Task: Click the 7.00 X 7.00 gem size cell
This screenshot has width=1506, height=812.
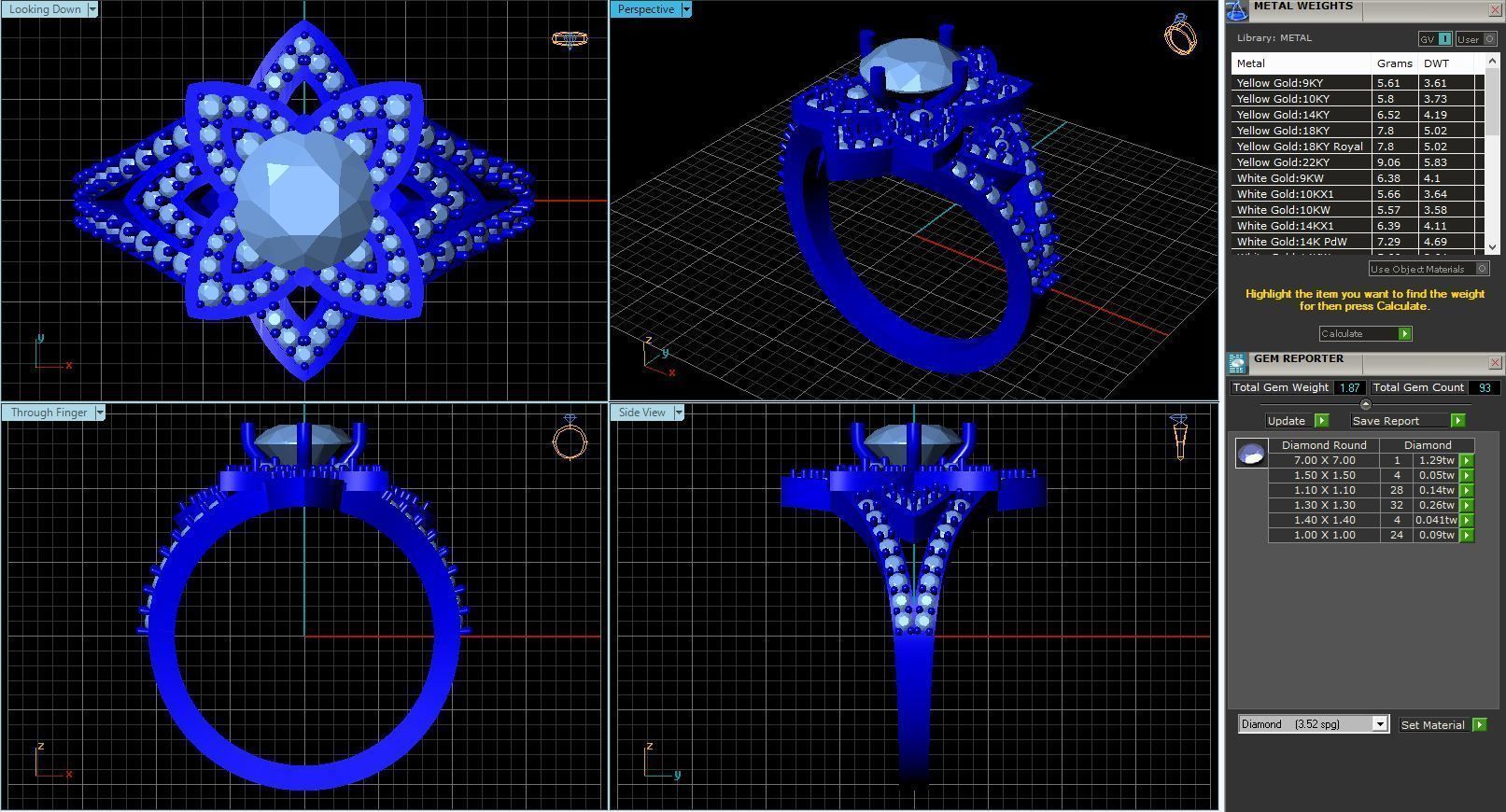Action: [1324, 460]
